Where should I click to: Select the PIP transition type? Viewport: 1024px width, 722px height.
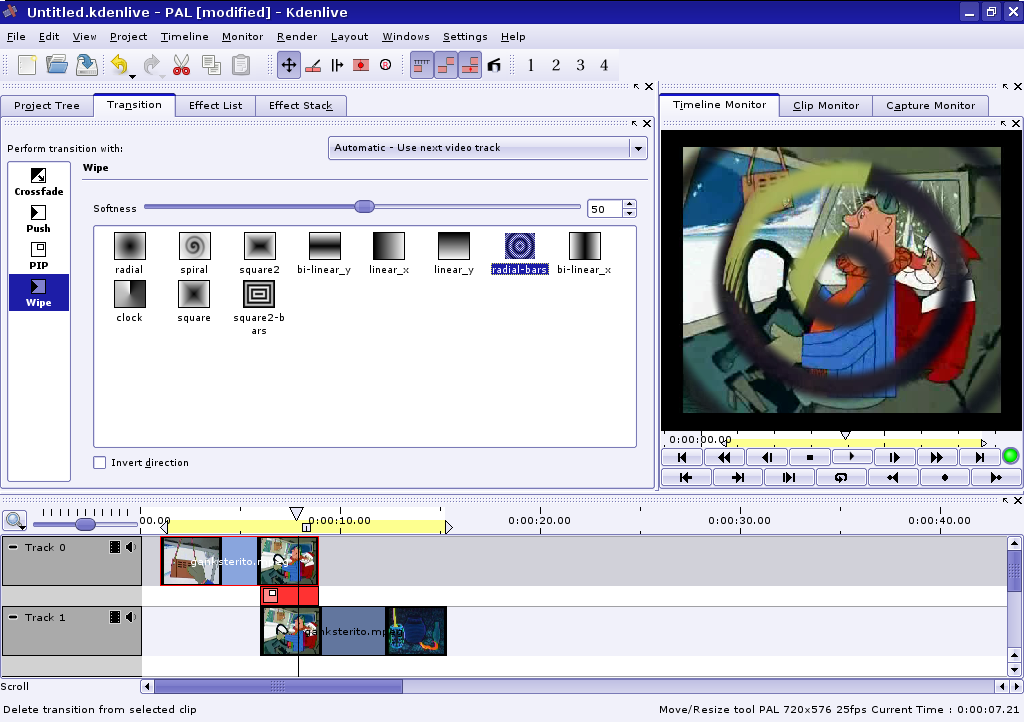pos(39,255)
